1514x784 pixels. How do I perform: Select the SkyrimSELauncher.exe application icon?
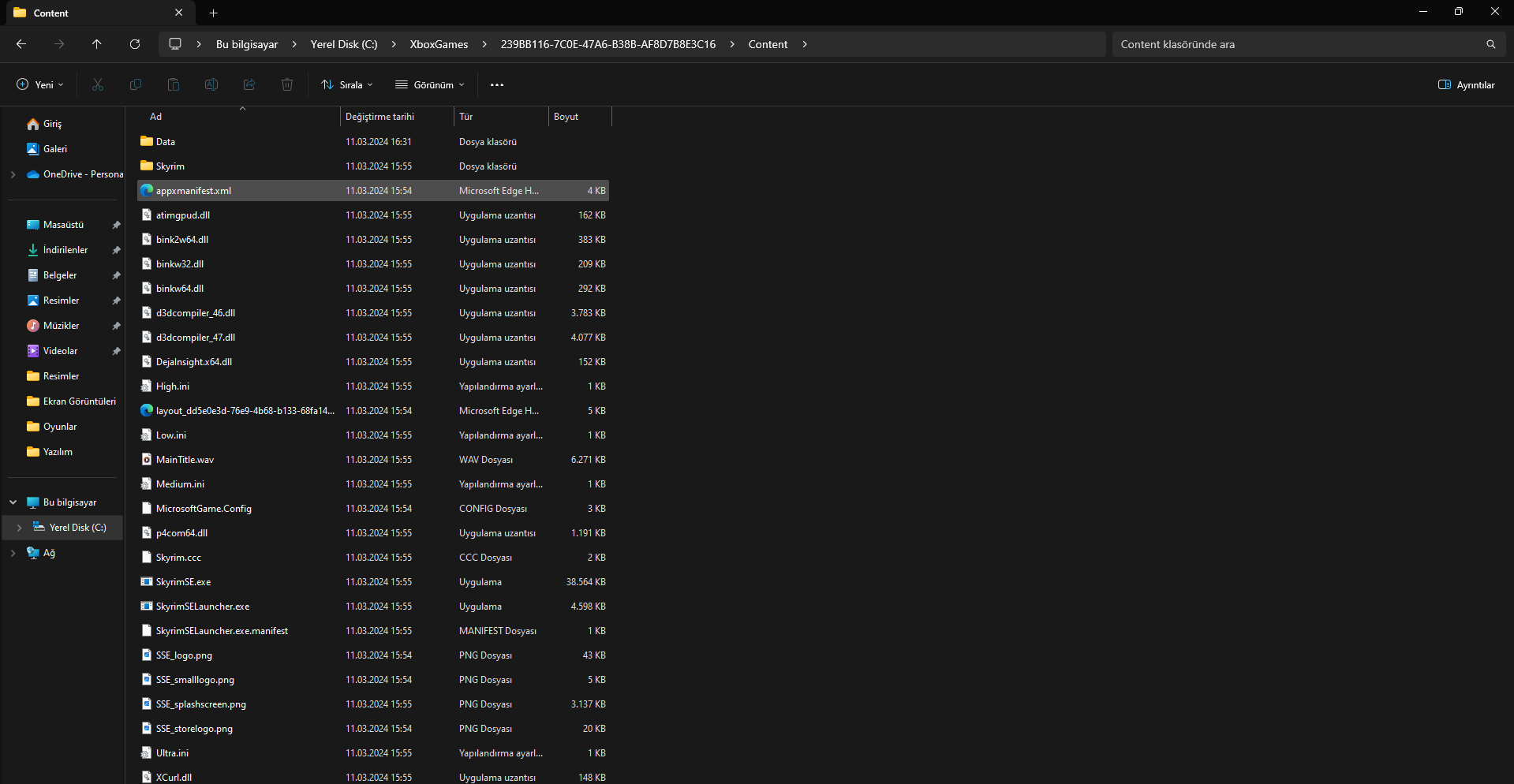pyautogui.click(x=147, y=607)
